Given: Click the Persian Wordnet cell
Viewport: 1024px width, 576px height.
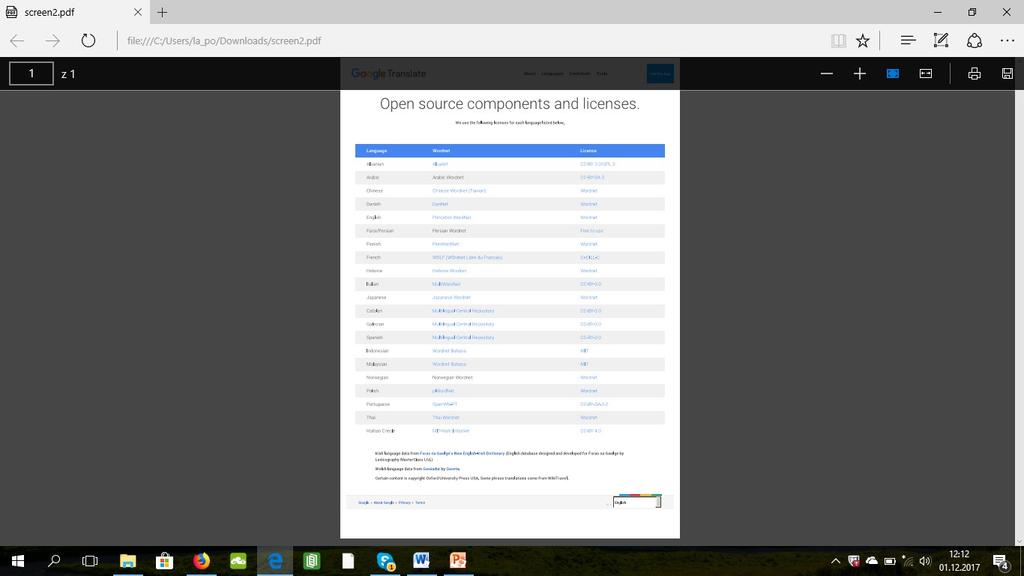Looking at the screenshot, I should [449, 231].
